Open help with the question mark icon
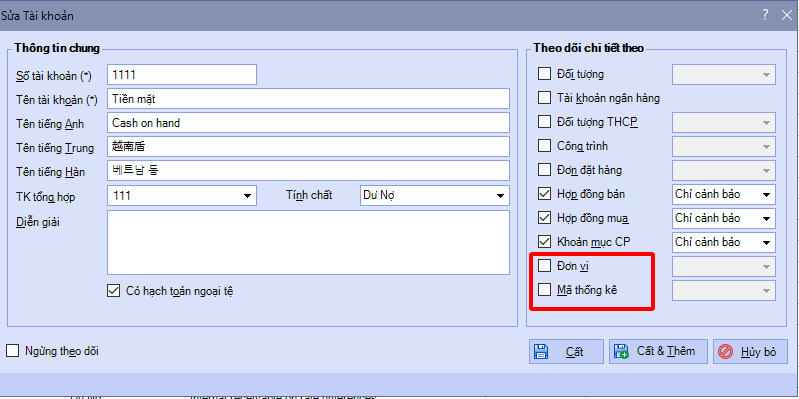 pyautogui.click(x=765, y=15)
